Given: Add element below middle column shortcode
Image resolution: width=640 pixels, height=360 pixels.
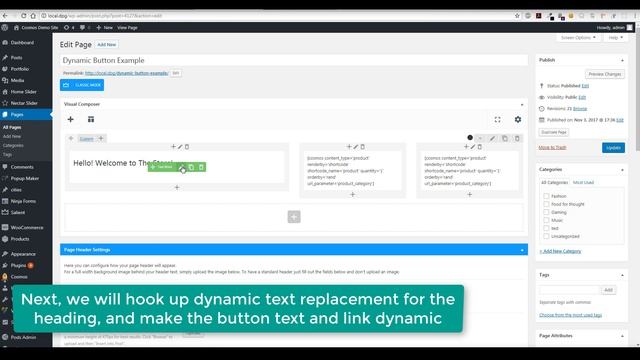Looking at the screenshot, I should tap(352, 195).
